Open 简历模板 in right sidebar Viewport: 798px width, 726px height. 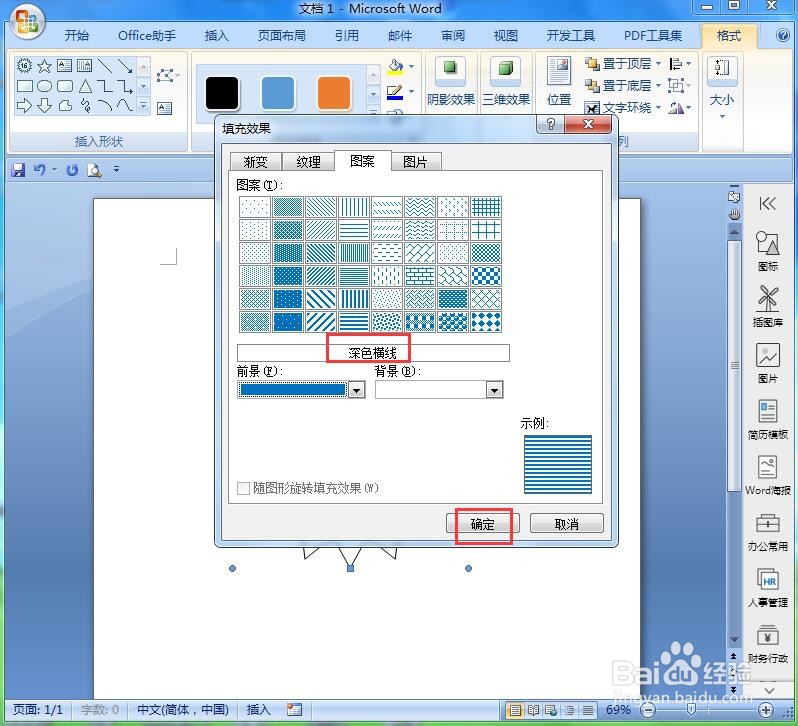click(x=767, y=419)
